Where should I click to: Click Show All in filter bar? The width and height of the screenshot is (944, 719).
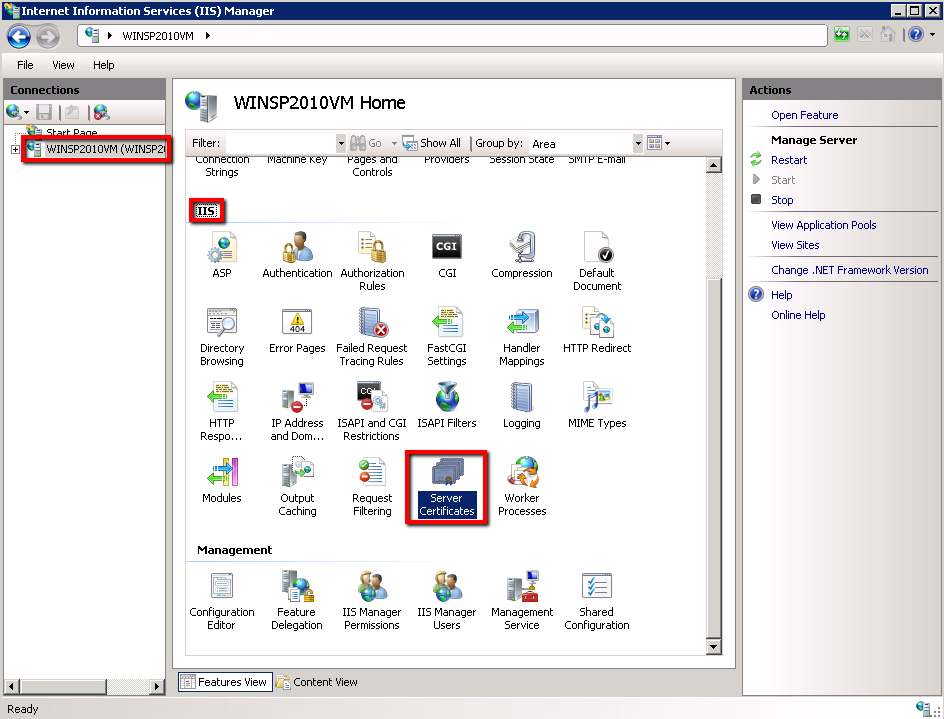coord(432,144)
